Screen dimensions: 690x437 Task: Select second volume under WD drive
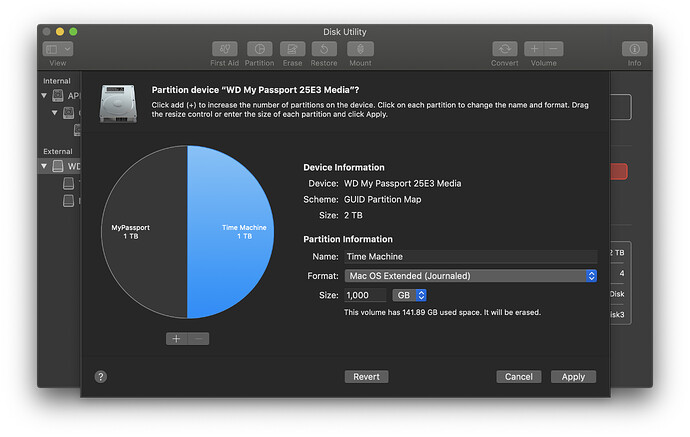click(68, 201)
